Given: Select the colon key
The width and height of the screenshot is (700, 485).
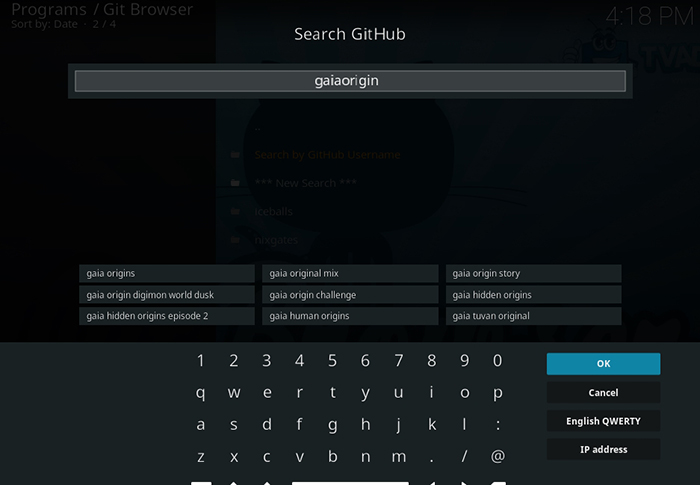Looking at the screenshot, I should point(497,424).
